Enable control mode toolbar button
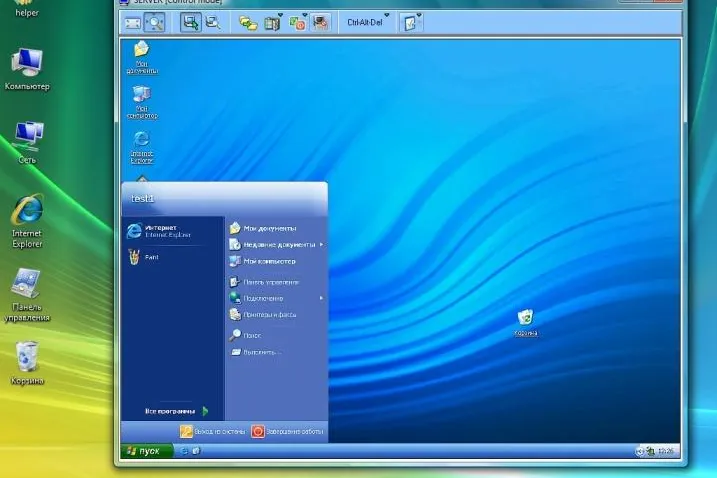717x478 pixels. click(190, 22)
